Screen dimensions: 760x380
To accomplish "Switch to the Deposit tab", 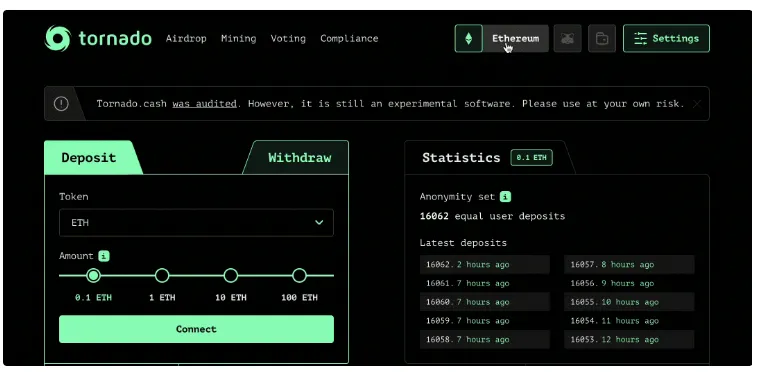I will (x=93, y=158).
